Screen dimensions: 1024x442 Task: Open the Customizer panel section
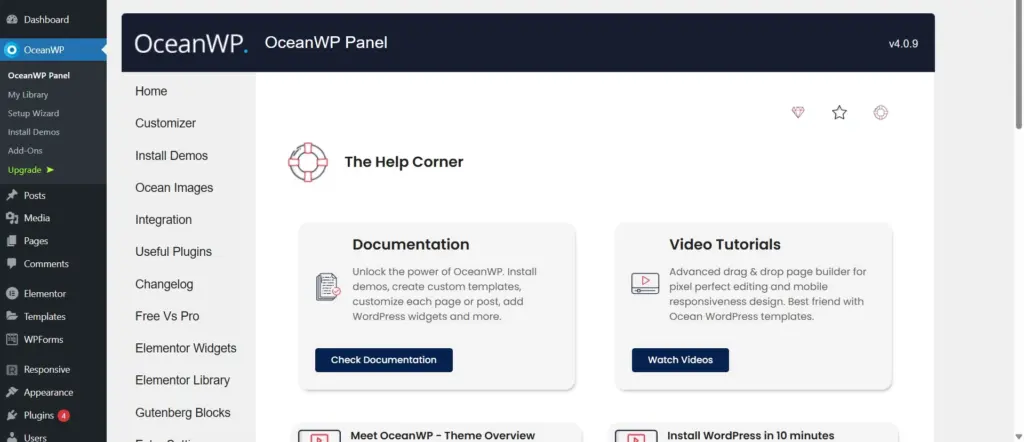[165, 123]
